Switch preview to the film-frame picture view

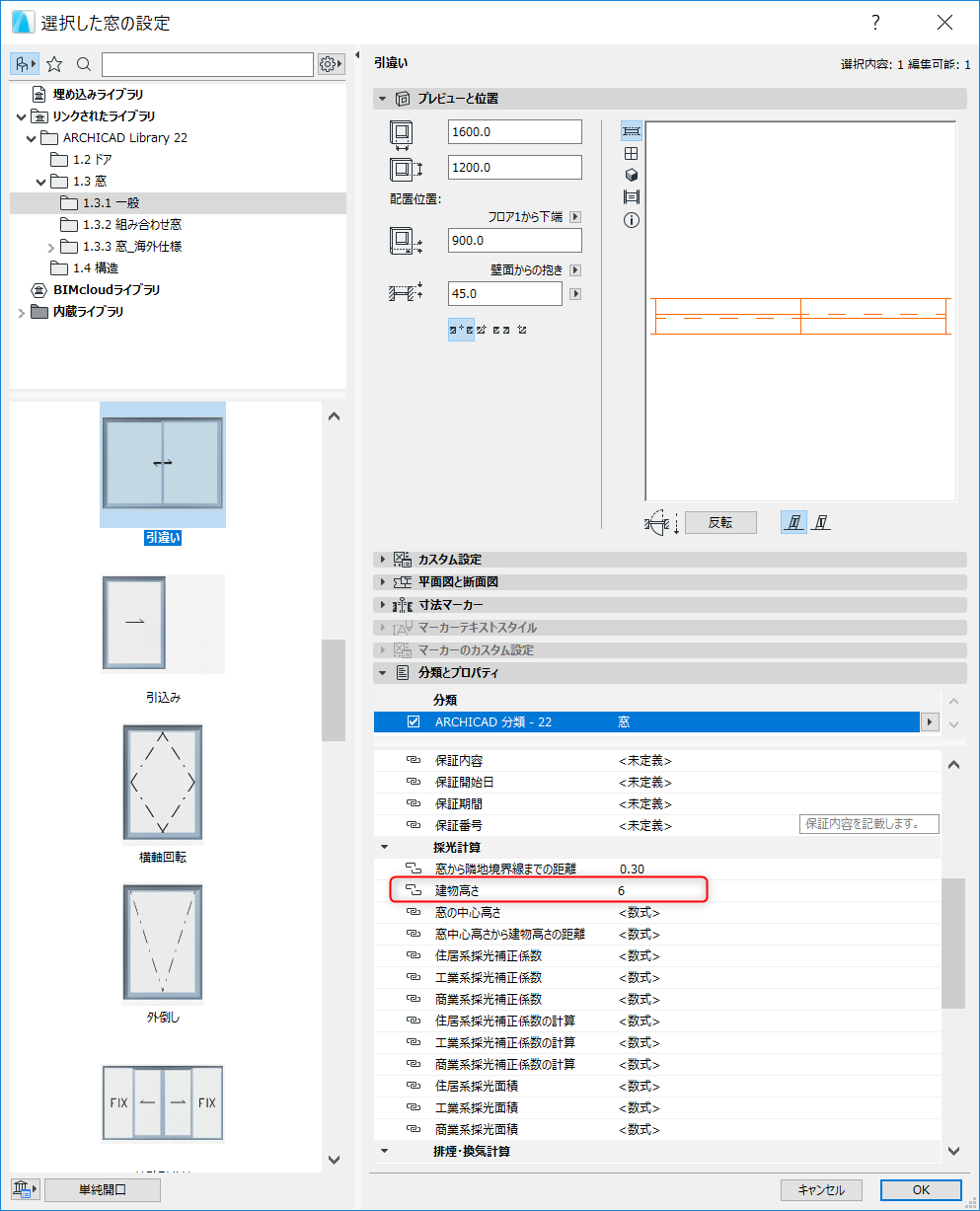click(632, 197)
